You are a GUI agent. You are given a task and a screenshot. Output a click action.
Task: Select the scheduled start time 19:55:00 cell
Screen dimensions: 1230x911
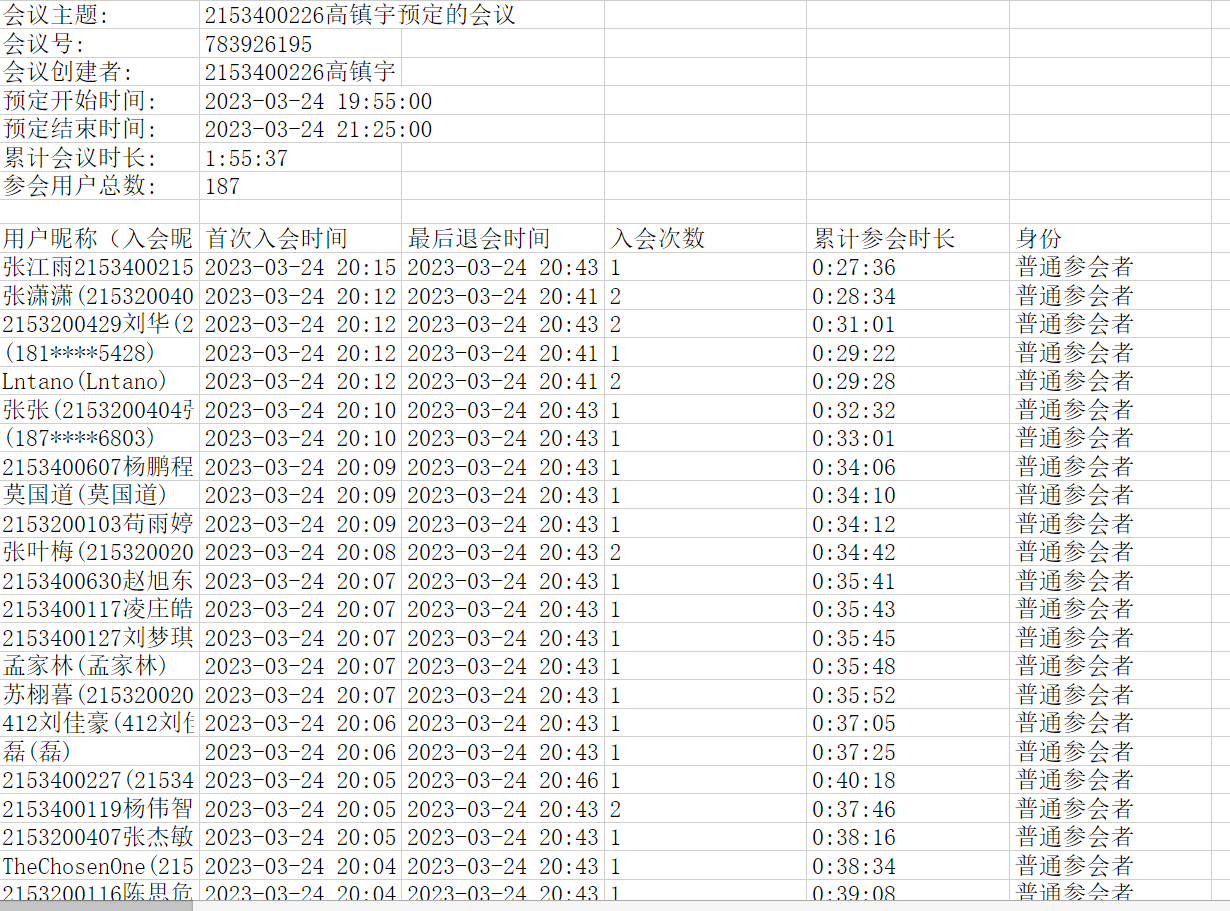(318, 101)
